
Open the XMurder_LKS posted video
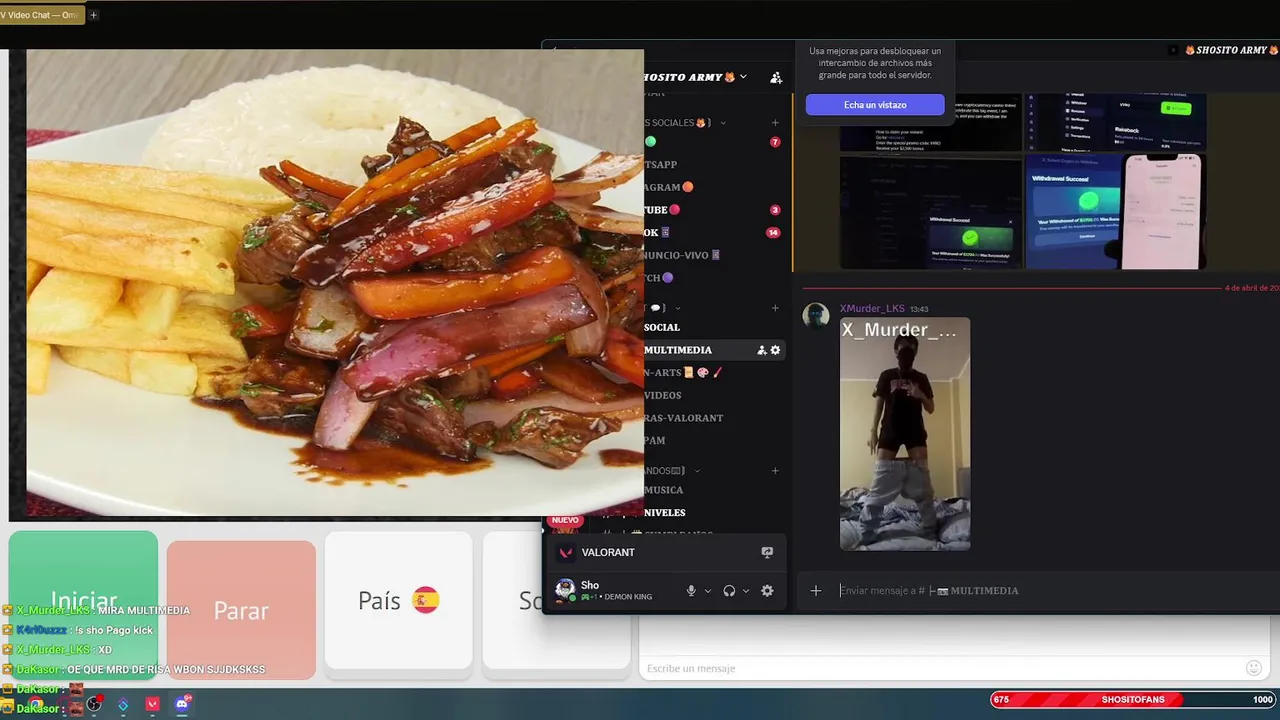tap(905, 434)
